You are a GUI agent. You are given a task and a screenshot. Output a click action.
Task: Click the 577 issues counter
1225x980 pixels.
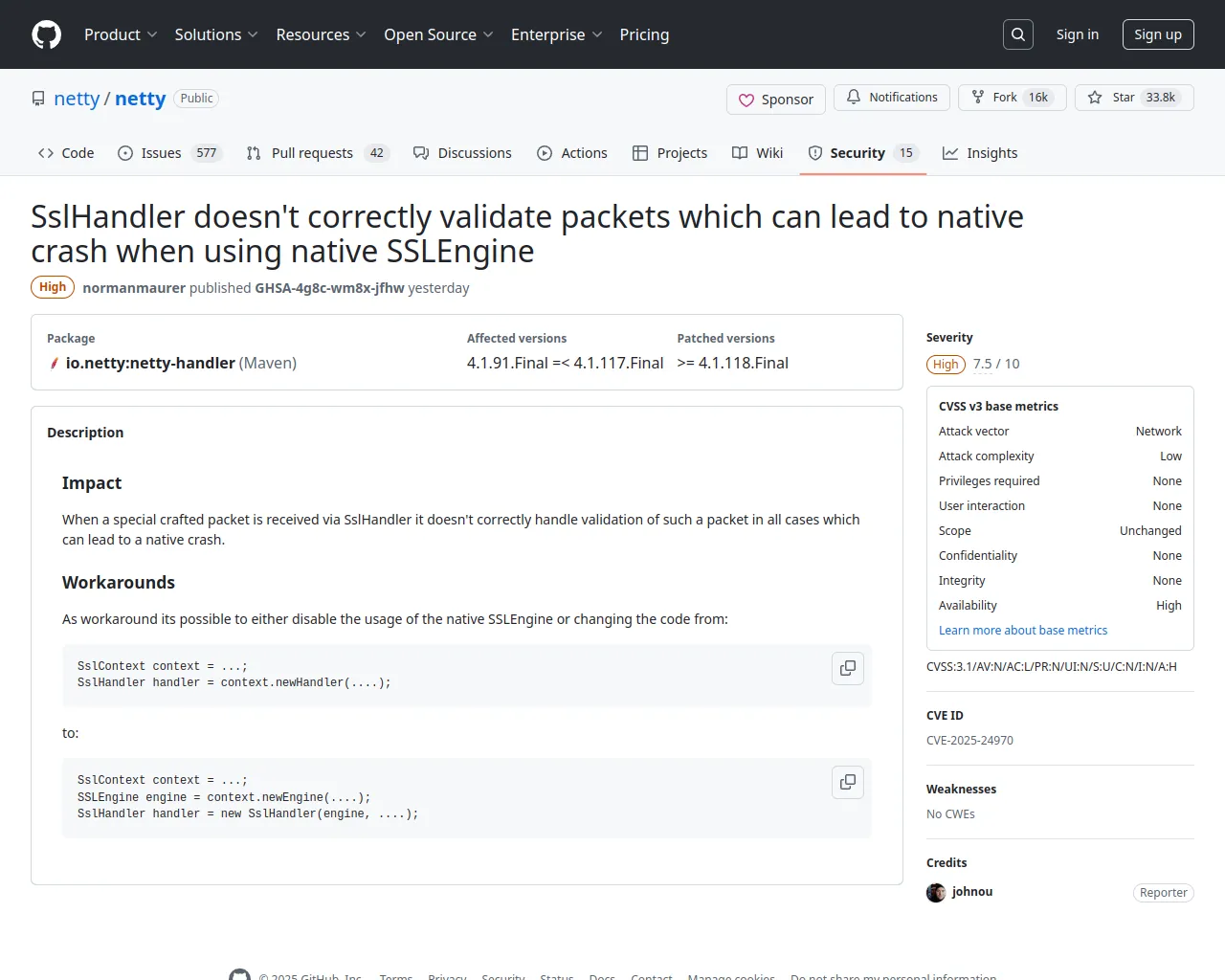(207, 153)
